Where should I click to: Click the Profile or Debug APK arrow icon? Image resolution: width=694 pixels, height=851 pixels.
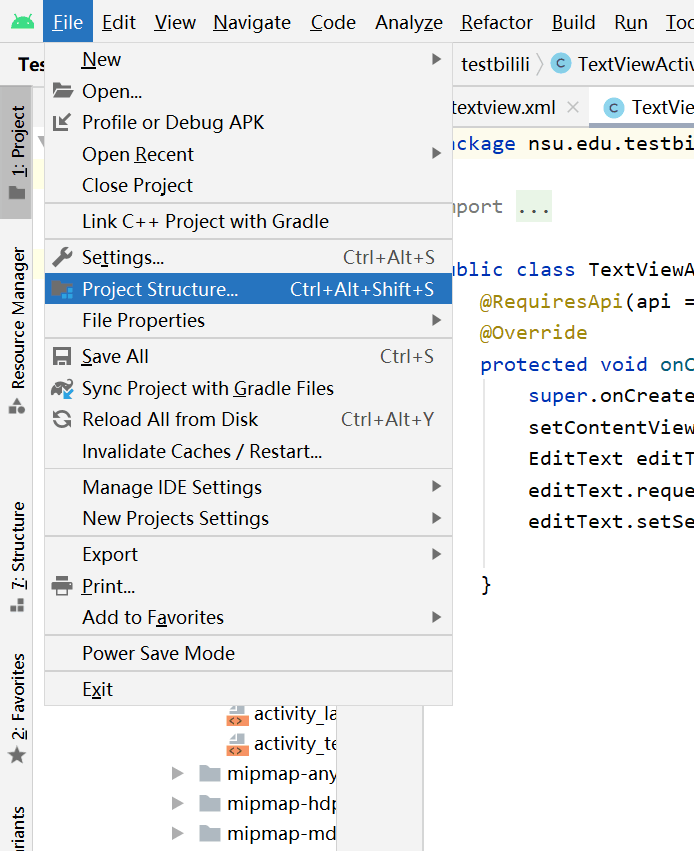point(62,122)
